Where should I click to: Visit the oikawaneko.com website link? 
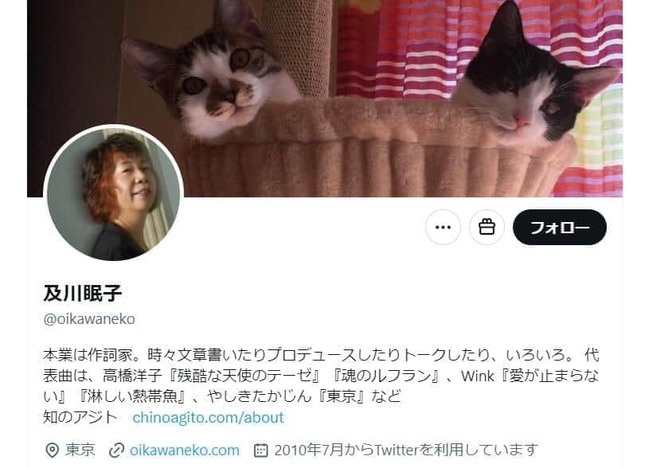184,450
